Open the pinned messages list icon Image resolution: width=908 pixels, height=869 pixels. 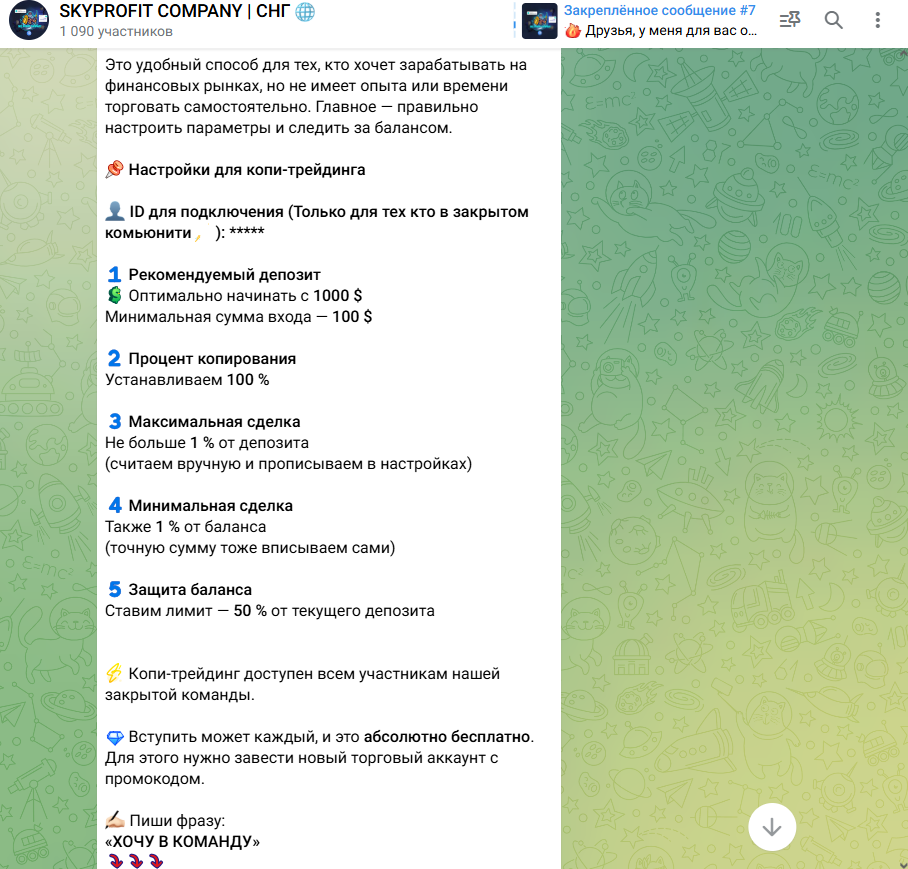tap(790, 20)
